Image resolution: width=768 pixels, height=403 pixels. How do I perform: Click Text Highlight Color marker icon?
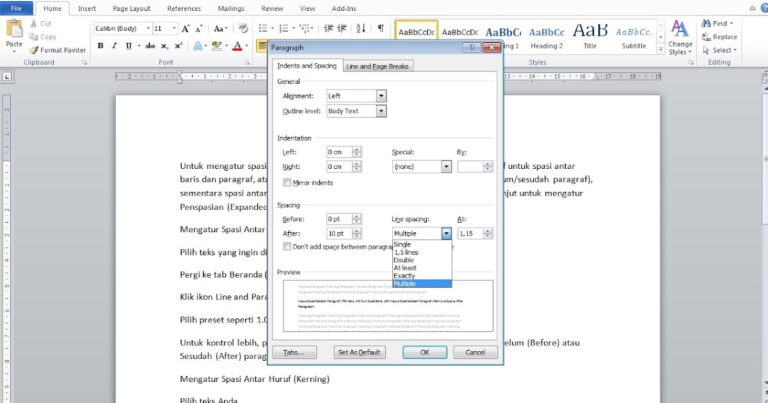216,46
